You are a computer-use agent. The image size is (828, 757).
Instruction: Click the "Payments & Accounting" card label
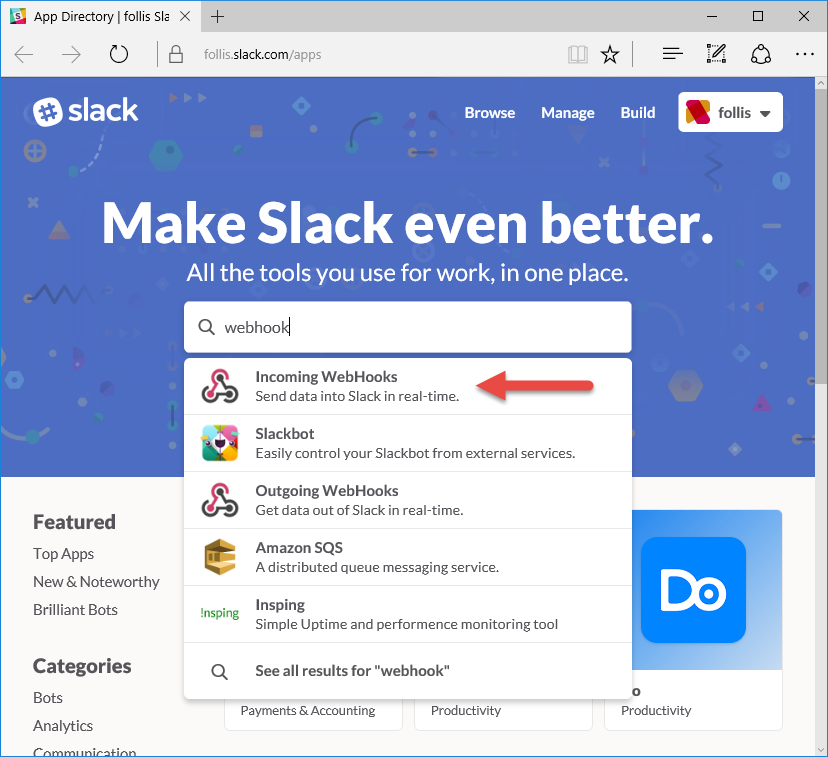[x=308, y=711]
